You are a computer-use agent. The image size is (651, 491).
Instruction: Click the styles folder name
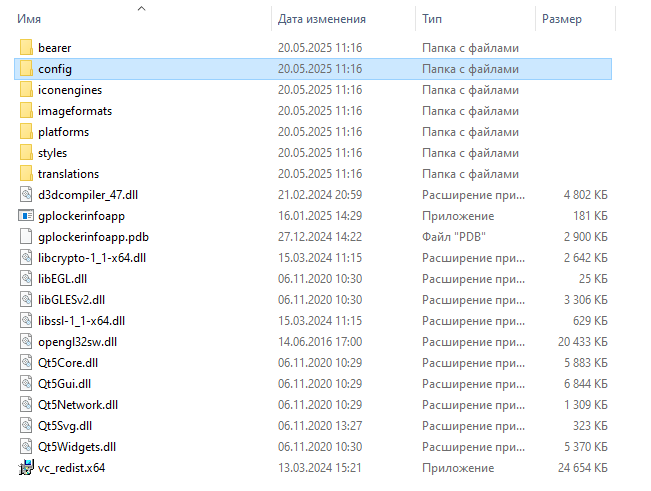52,153
